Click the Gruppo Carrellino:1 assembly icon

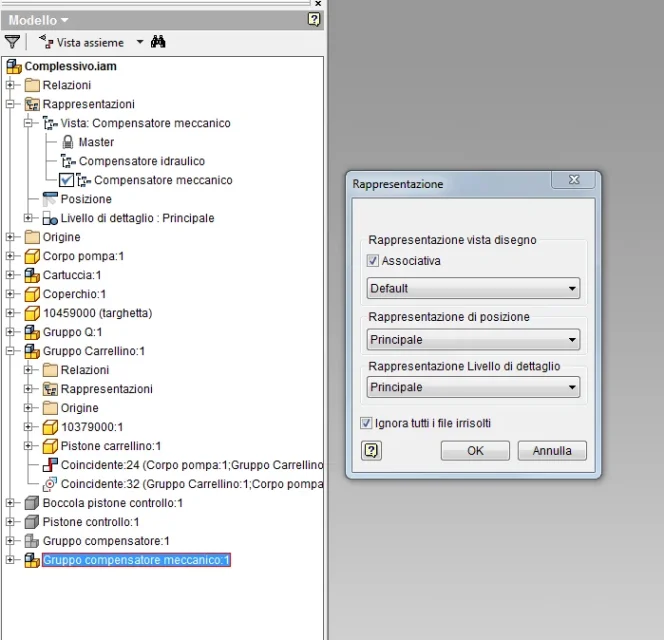click(x=32, y=351)
